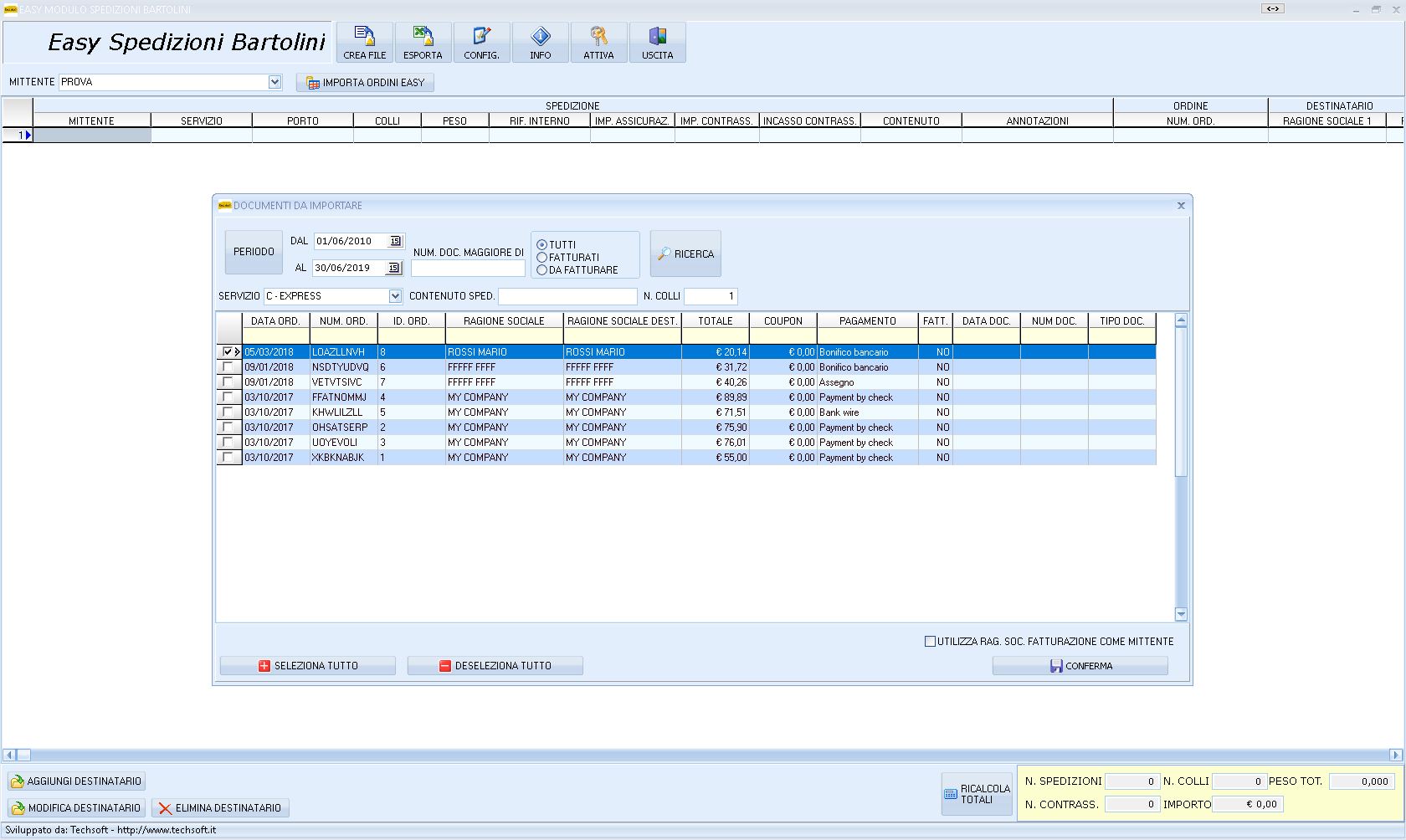Click the USCITA exit icon
This screenshot has height=840, width=1406.
click(658, 42)
